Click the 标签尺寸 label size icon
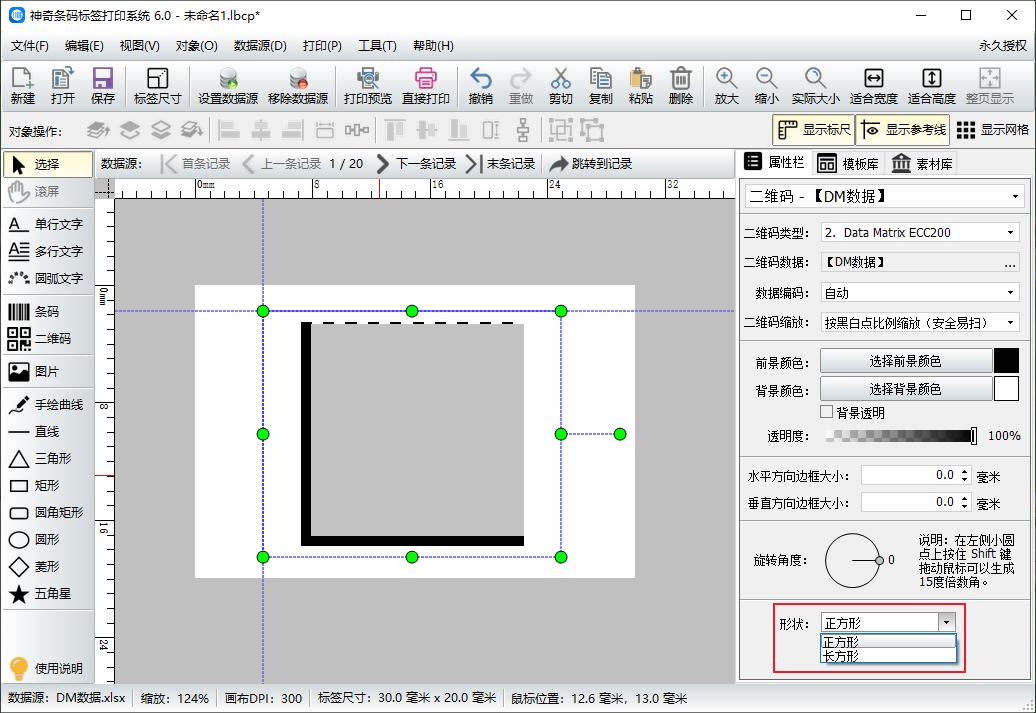The height and width of the screenshot is (713, 1036). coord(157,86)
